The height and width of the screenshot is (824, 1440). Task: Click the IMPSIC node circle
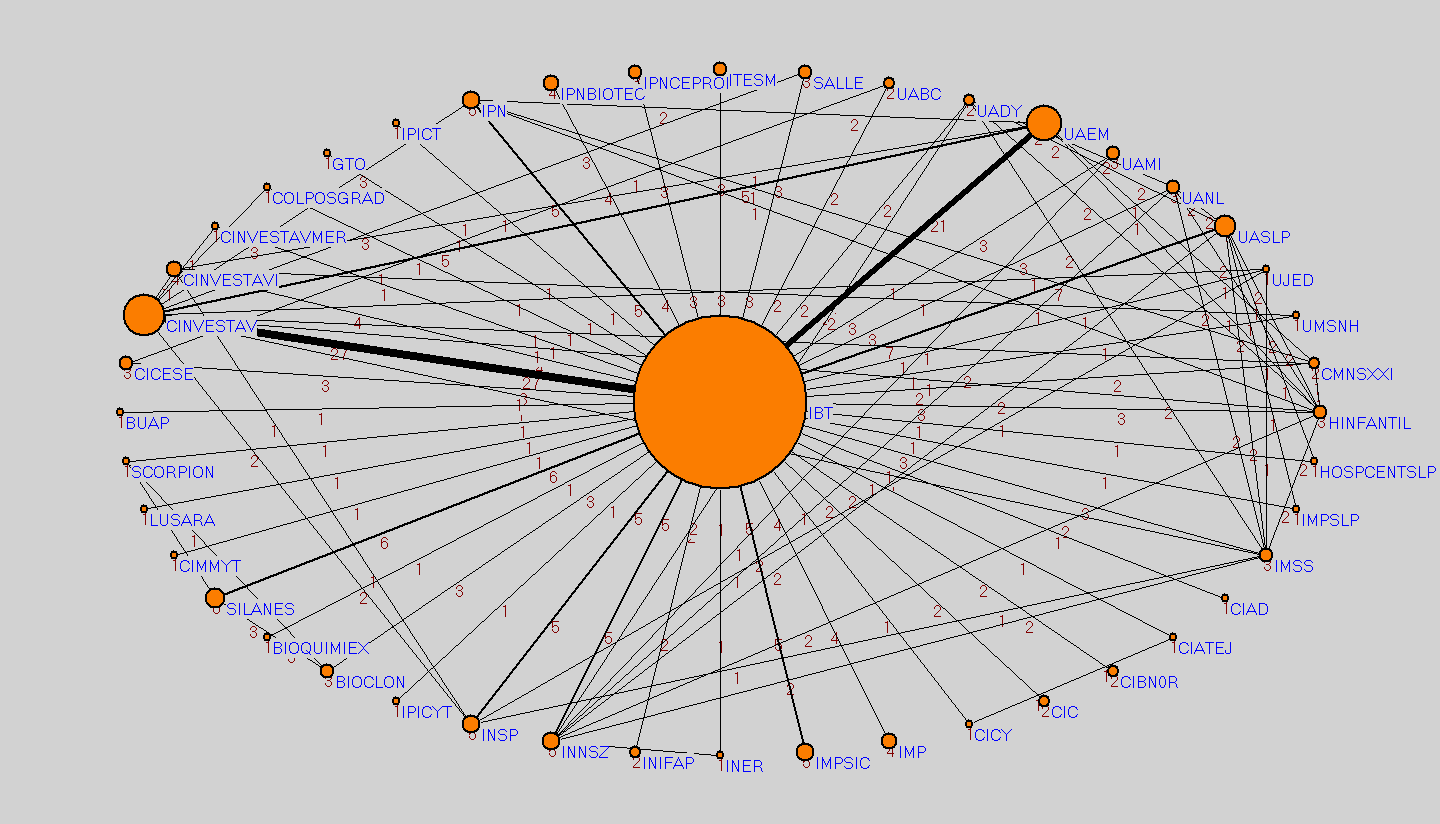tap(805, 752)
